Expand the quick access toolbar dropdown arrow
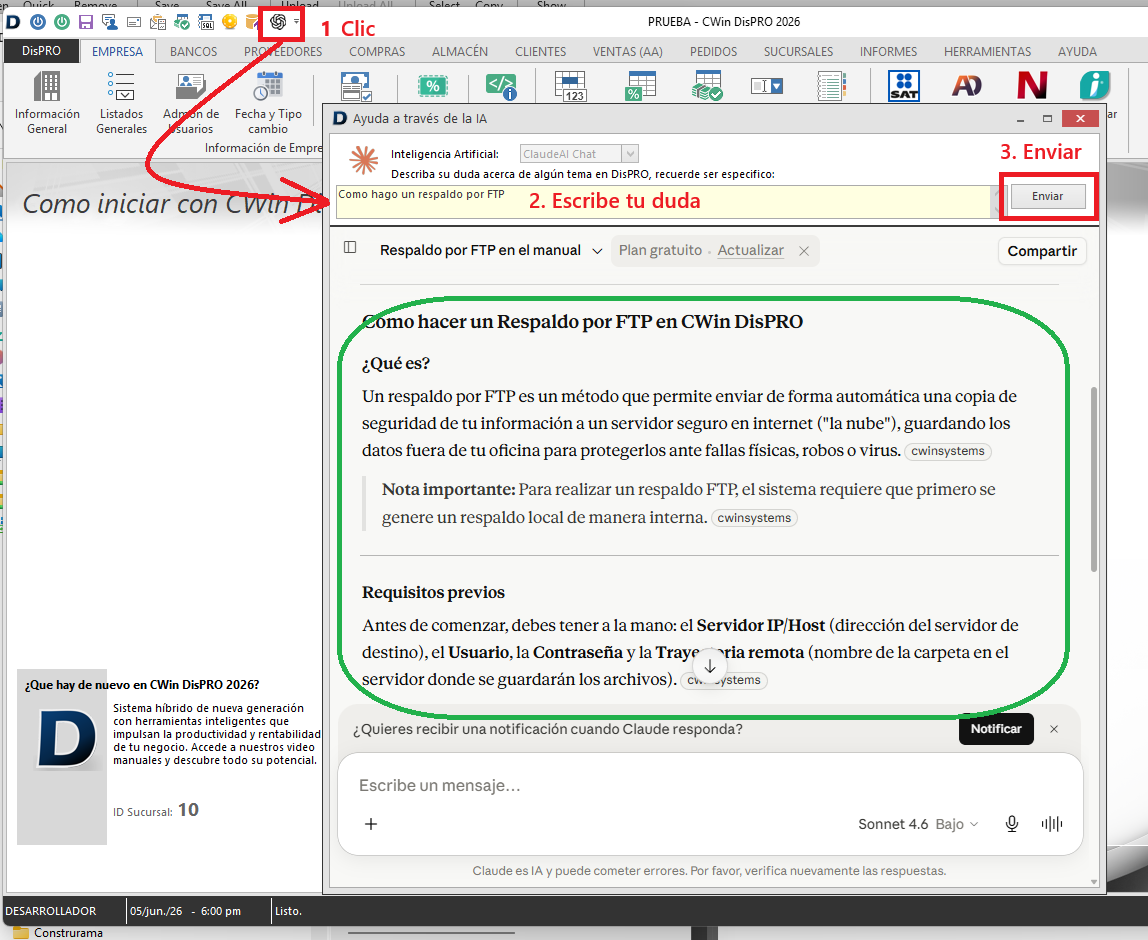Image resolution: width=1148 pixels, height=940 pixels. click(297, 22)
